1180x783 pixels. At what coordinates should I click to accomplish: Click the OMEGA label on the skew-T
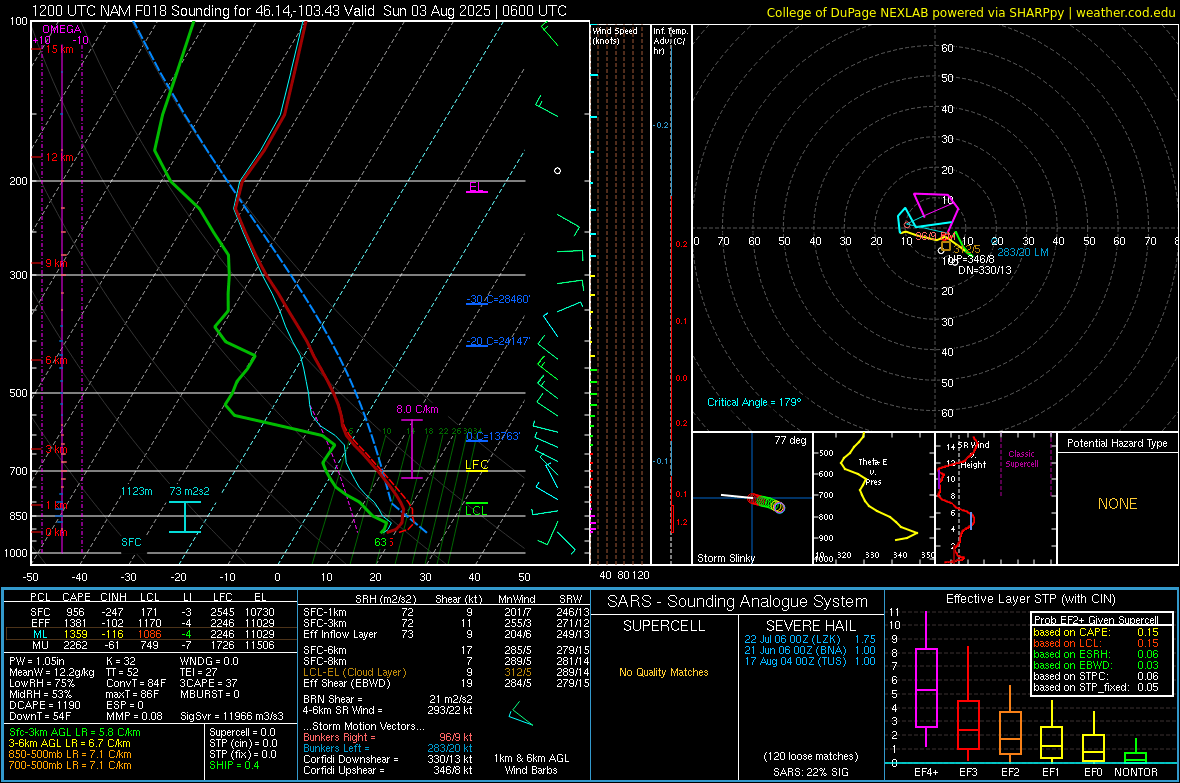(62, 29)
